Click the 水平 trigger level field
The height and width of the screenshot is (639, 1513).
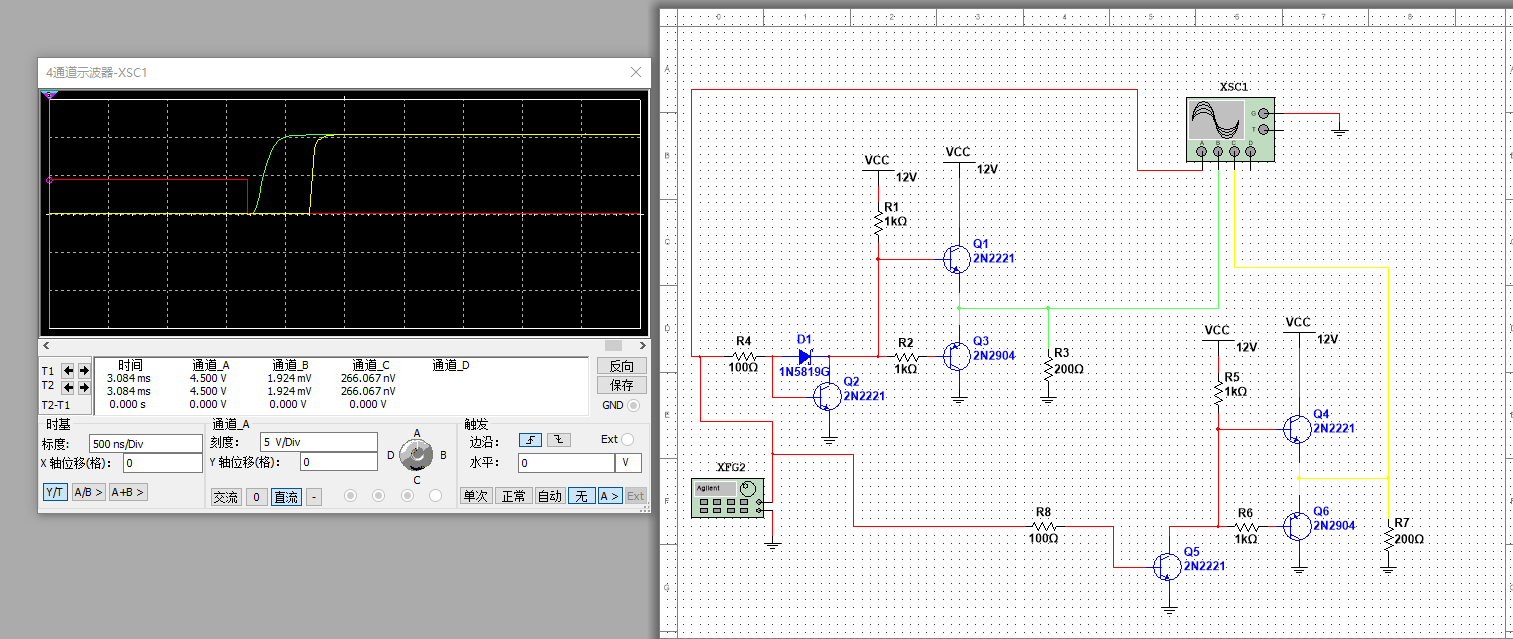coord(566,463)
